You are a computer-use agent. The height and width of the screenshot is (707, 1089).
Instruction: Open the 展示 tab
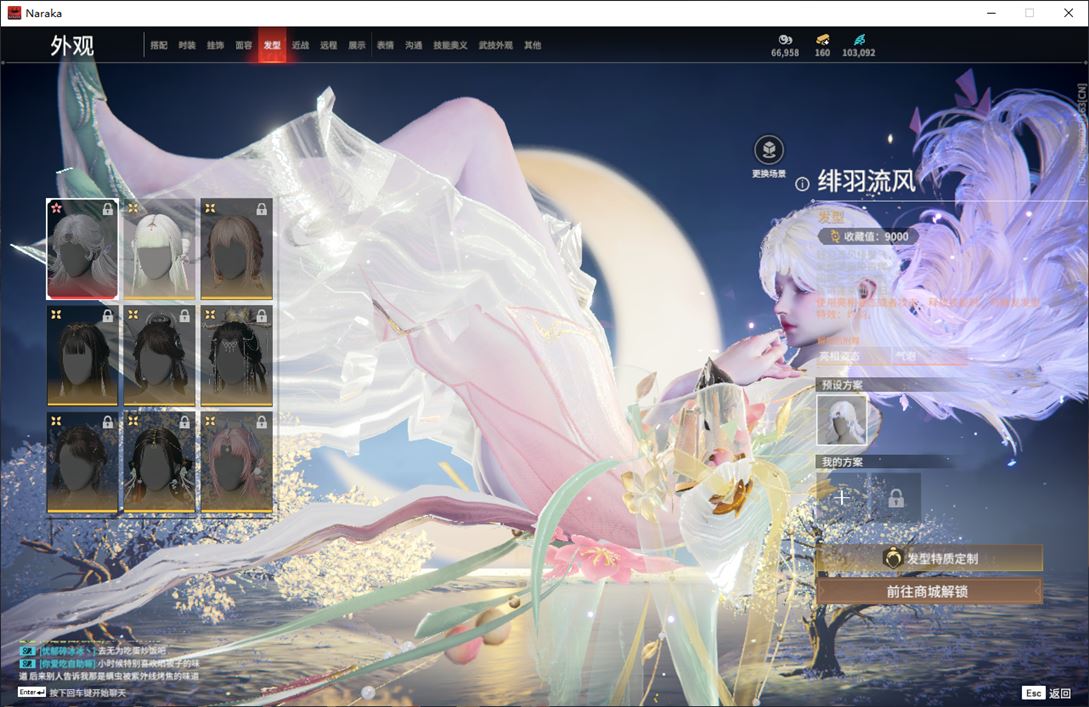coord(357,45)
